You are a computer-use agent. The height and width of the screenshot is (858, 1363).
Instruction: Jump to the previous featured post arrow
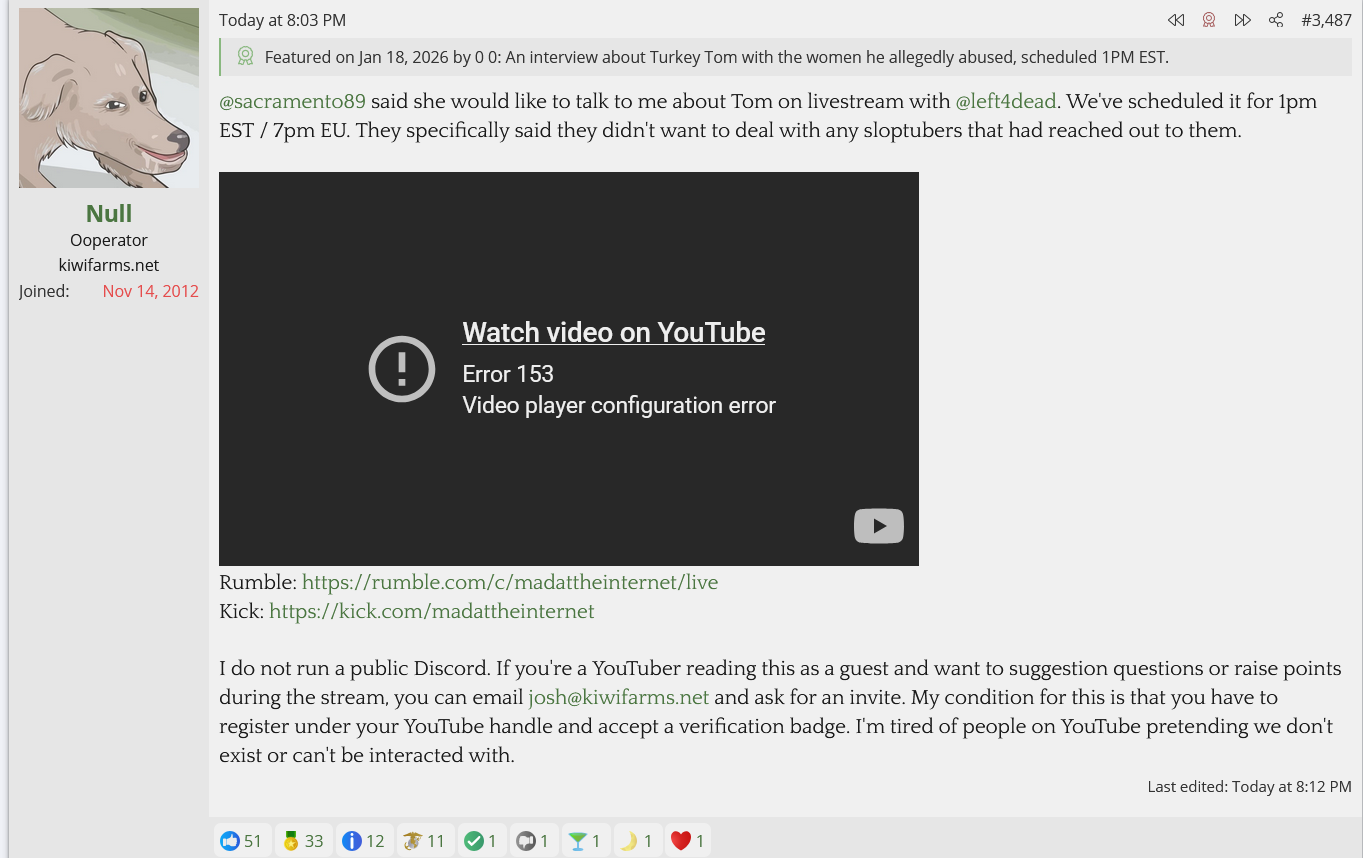click(1176, 20)
